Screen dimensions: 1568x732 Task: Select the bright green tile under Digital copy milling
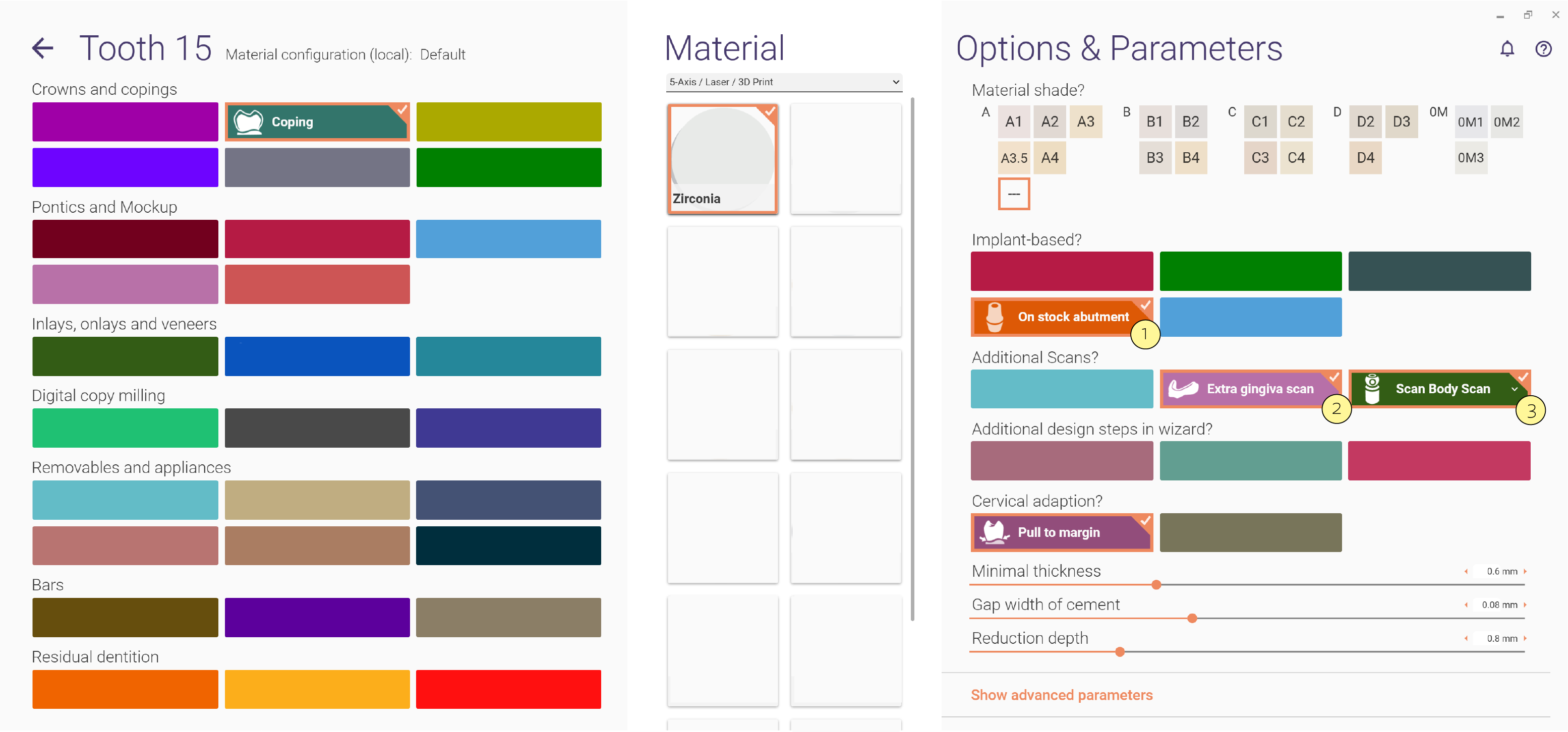tap(125, 428)
